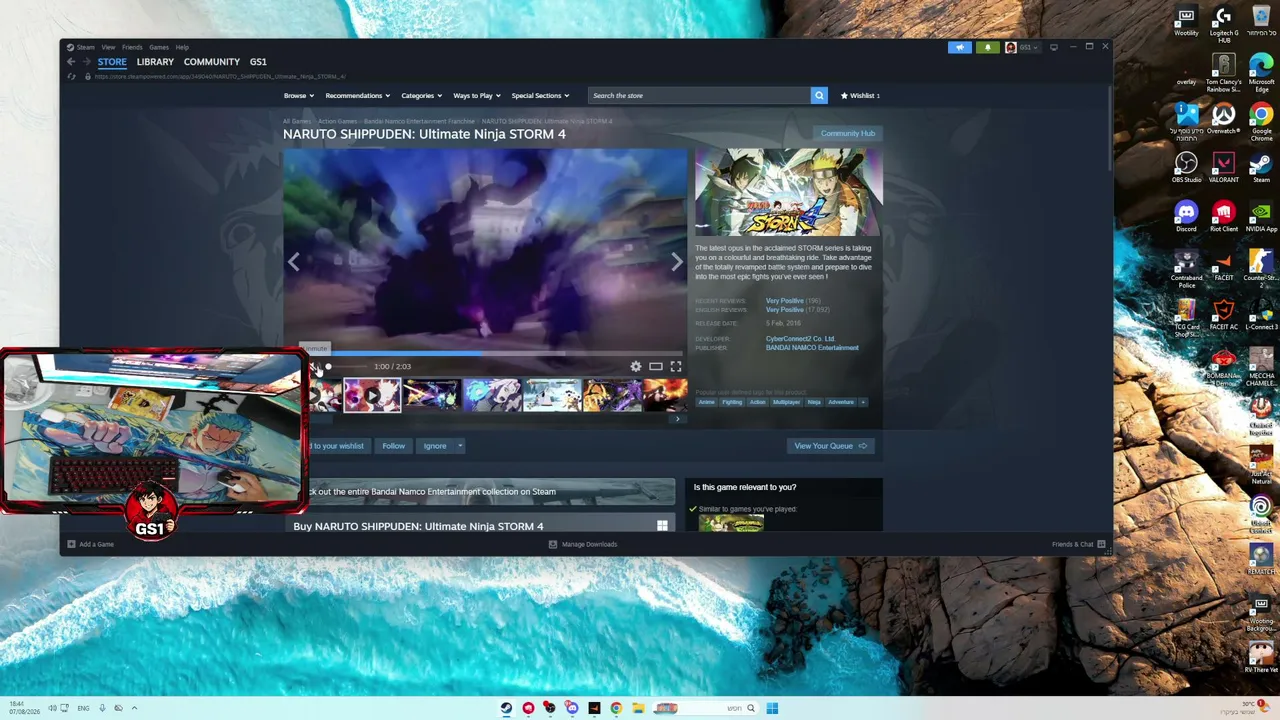The height and width of the screenshot is (720, 1280).
Task: Open CyberConnect2 Co. Ltd. developer link
Action: tap(800, 339)
